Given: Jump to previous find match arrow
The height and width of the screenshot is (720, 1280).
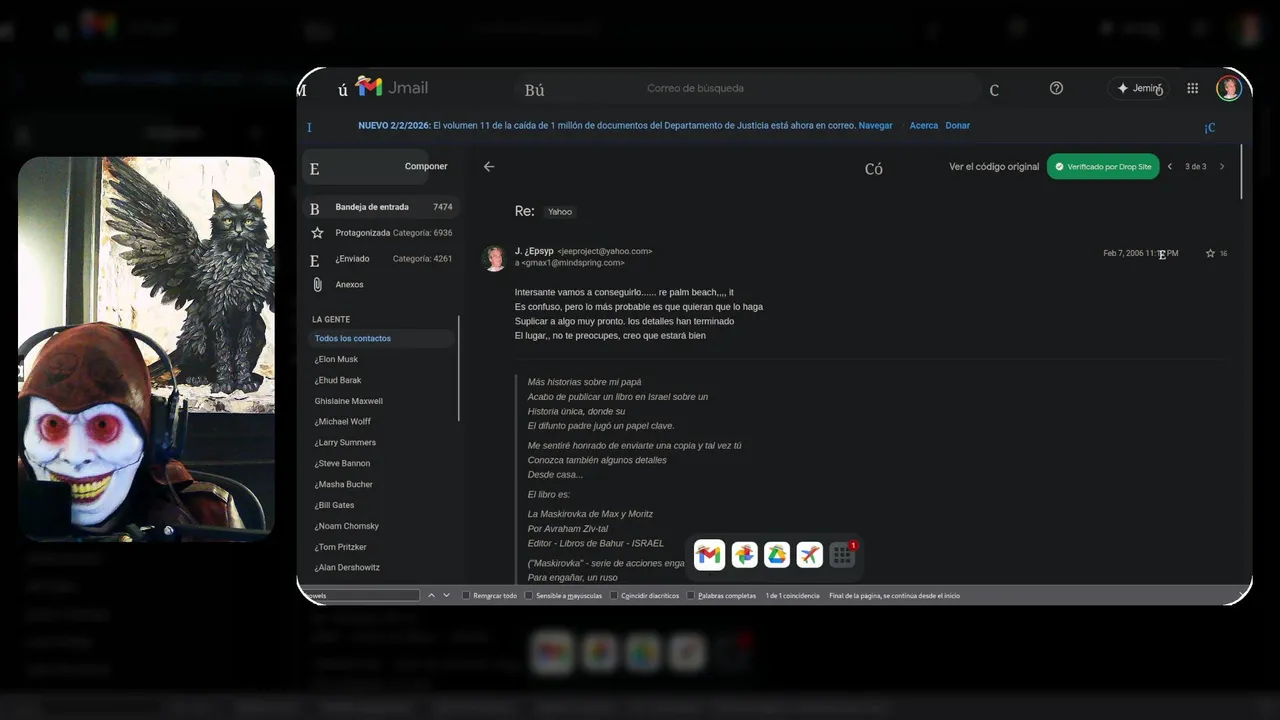Looking at the screenshot, I should pos(431,596).
